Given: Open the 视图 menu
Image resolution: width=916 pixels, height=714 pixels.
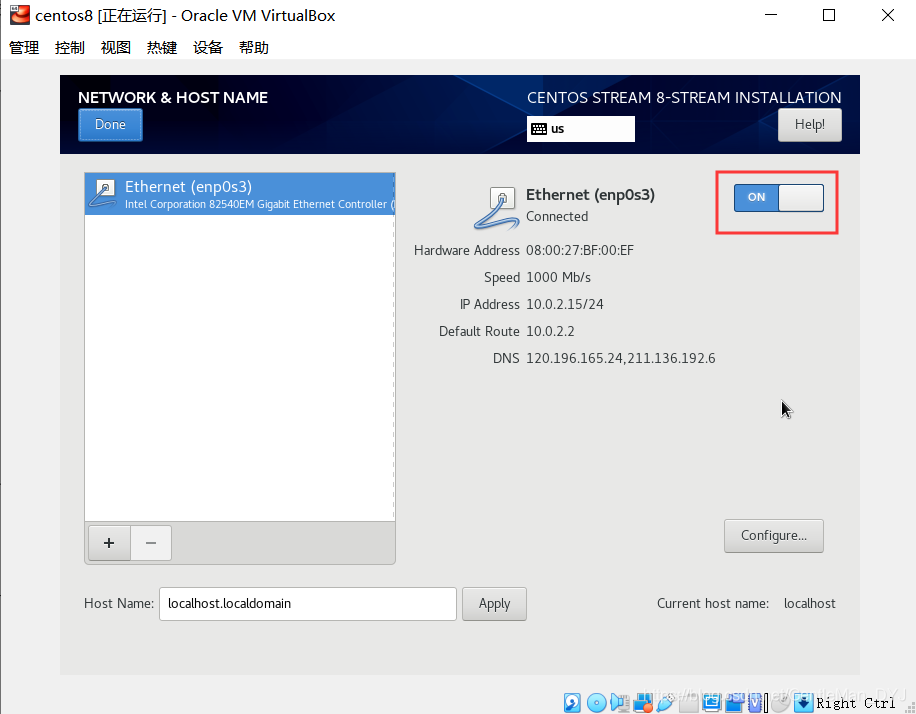Looking at the screenshot, I should tap(116, 47).
